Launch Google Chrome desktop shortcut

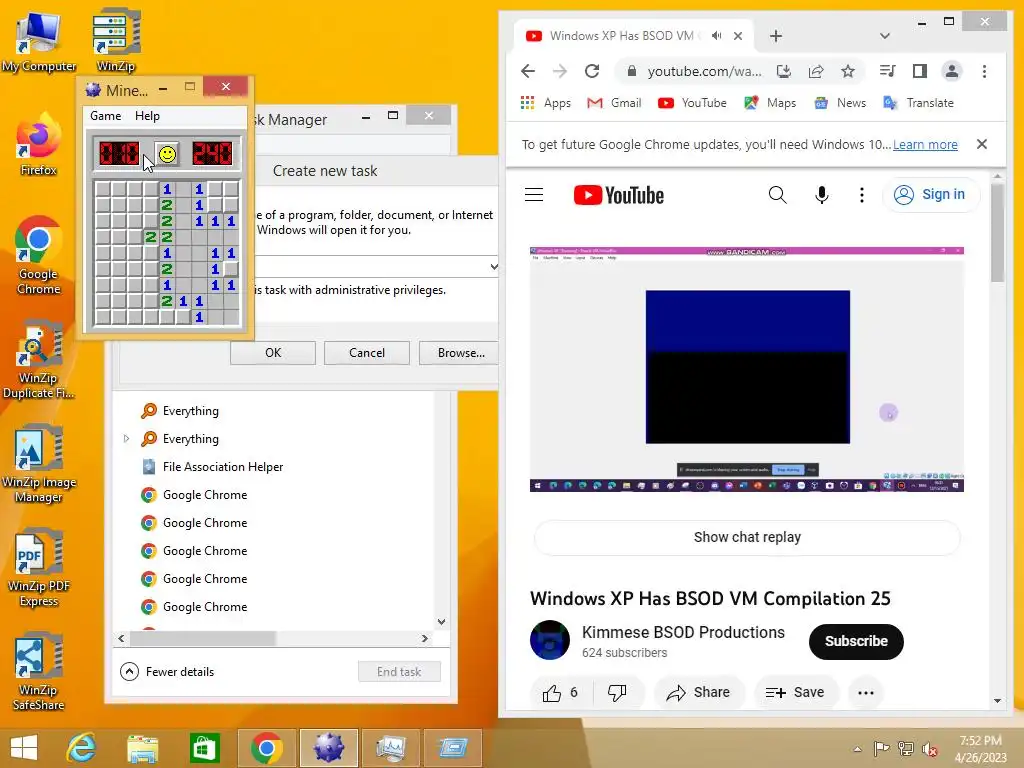39,255
